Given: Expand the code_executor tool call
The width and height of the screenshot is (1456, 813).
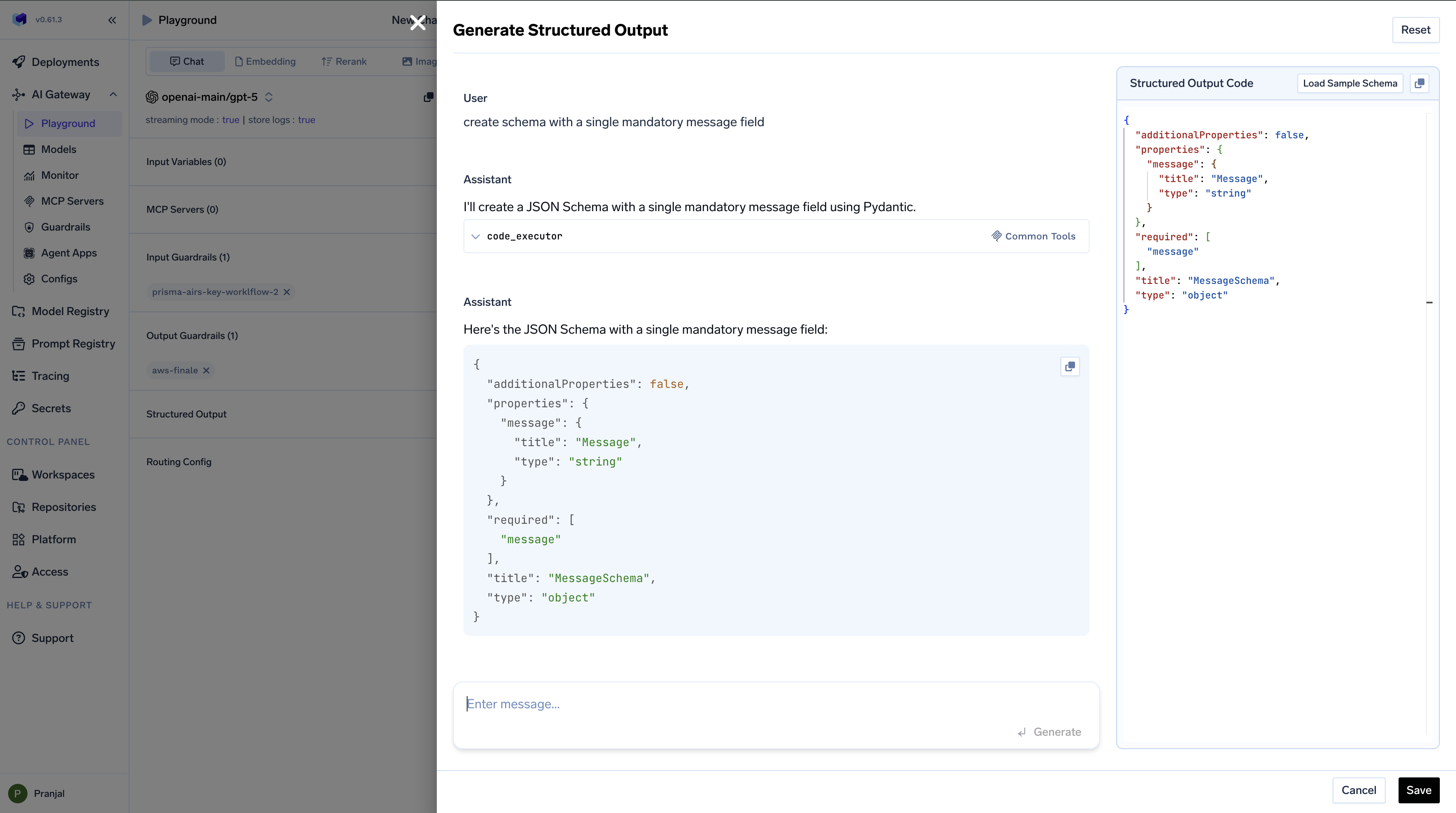Looking at the screenshot, I should pyautogui.click(x=475, y=236).
